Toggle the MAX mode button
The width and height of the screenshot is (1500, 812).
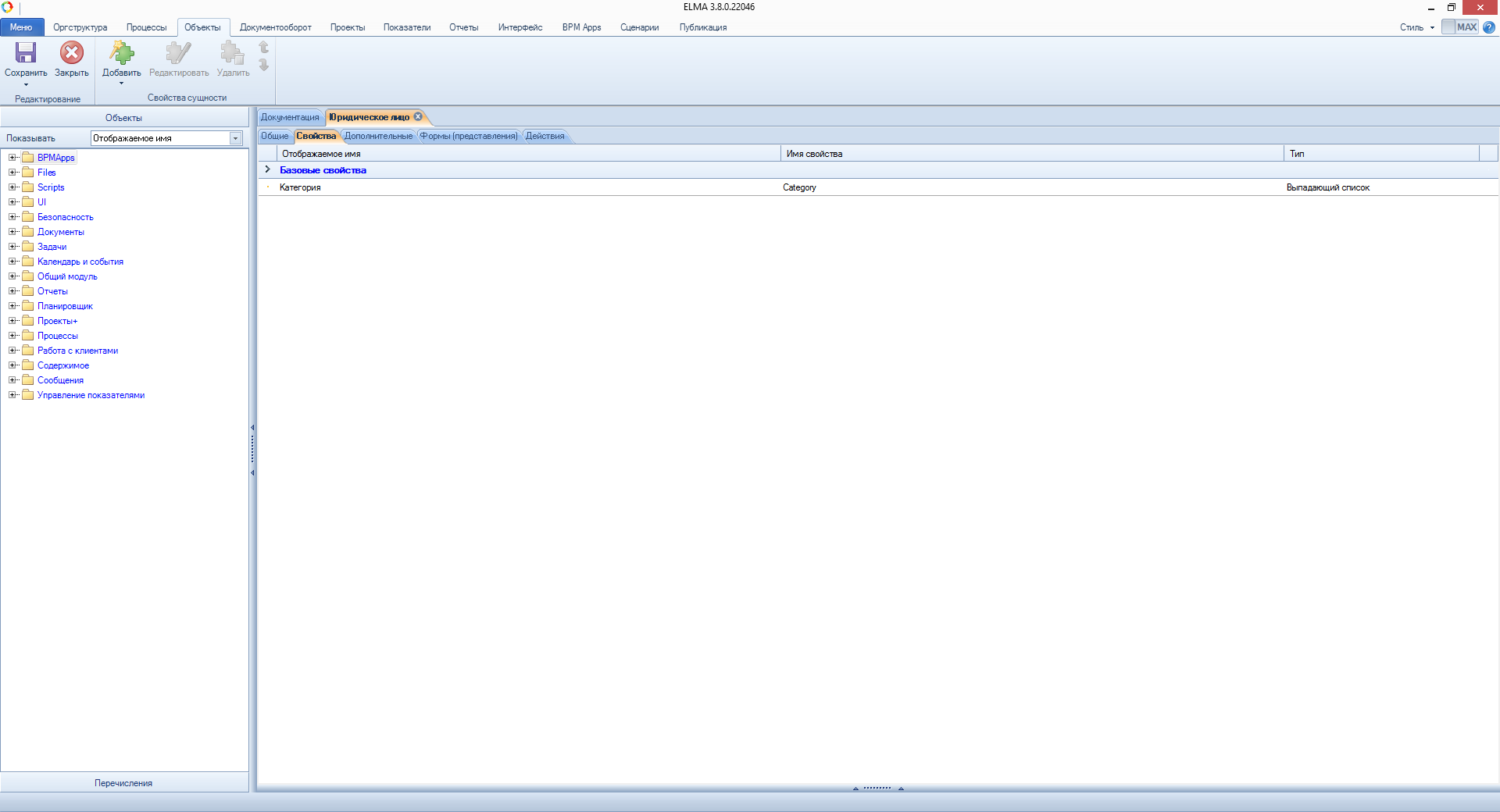pyautogui.click(x=1459, y=27)
